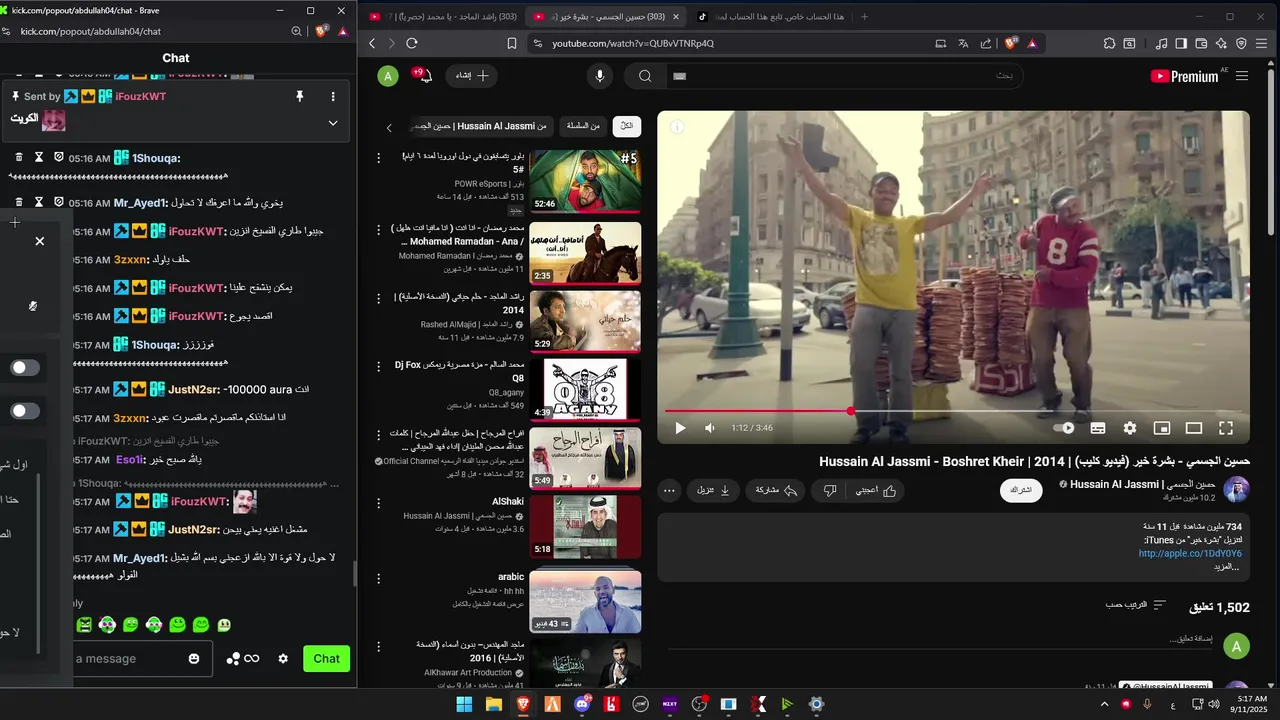The image size is (1280, 720).
Task: Open Mohamed Ramadan - Ana video thumbnail
Action: pyautogui.click(x=585, y=253)
